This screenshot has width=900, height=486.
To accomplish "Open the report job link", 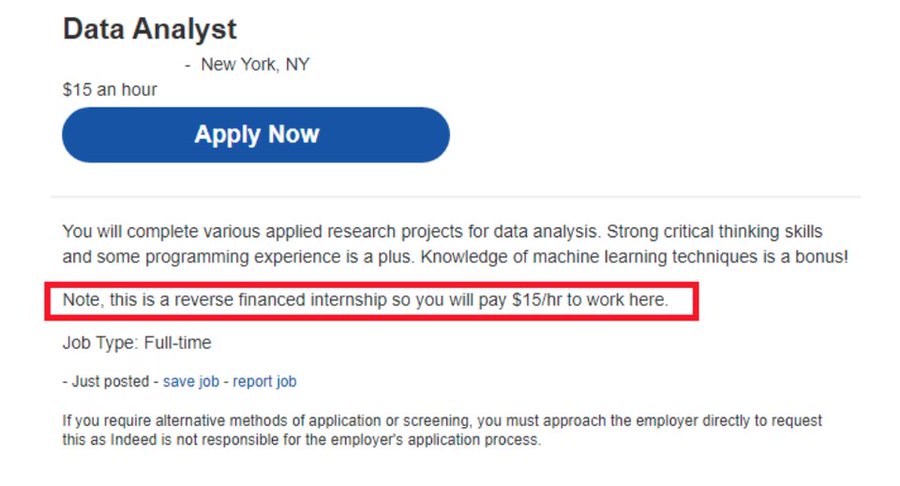I will (x=265, y=381).
